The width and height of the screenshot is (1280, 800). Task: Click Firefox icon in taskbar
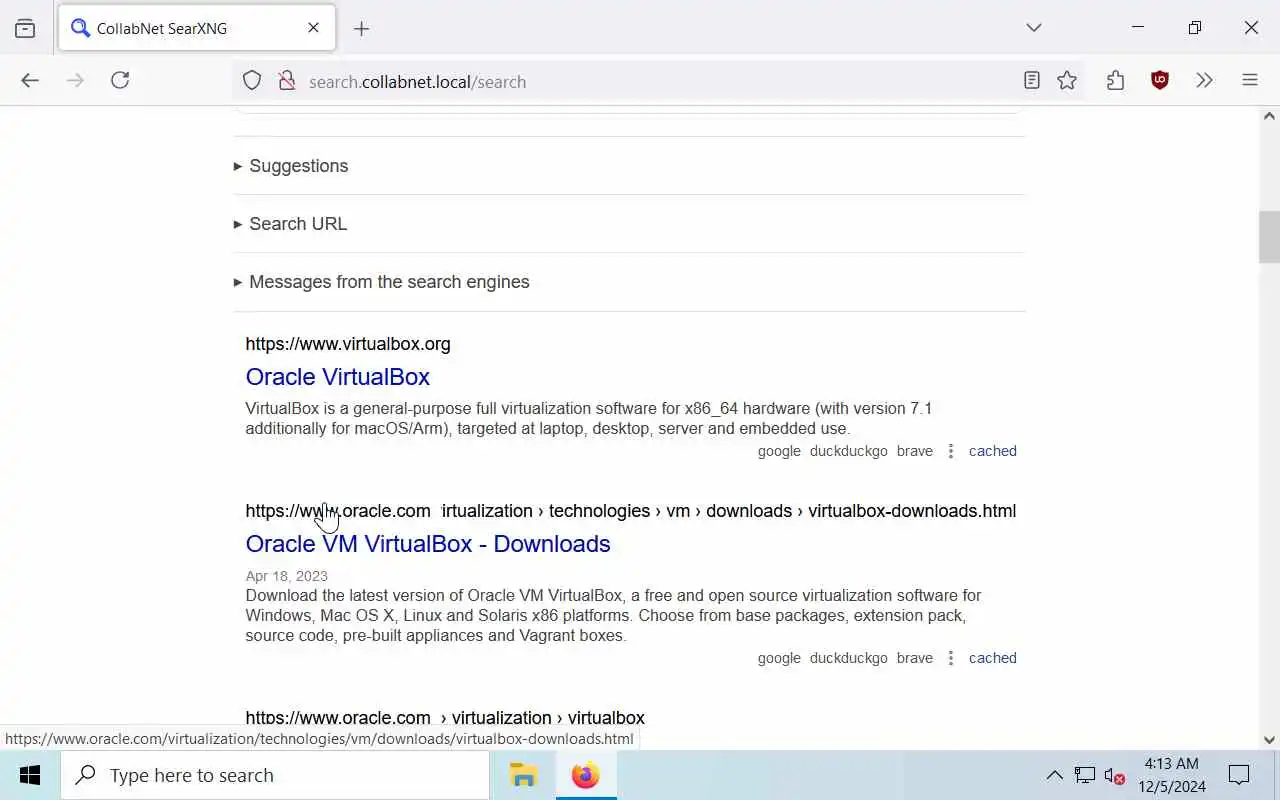[586, 775]
